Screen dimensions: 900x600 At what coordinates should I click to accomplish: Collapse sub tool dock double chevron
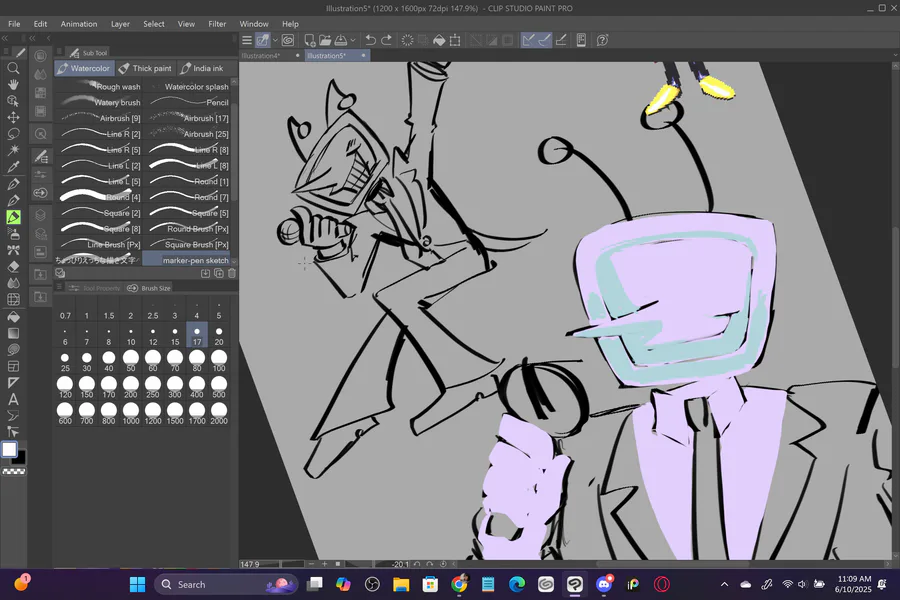(x=32, y=38)
